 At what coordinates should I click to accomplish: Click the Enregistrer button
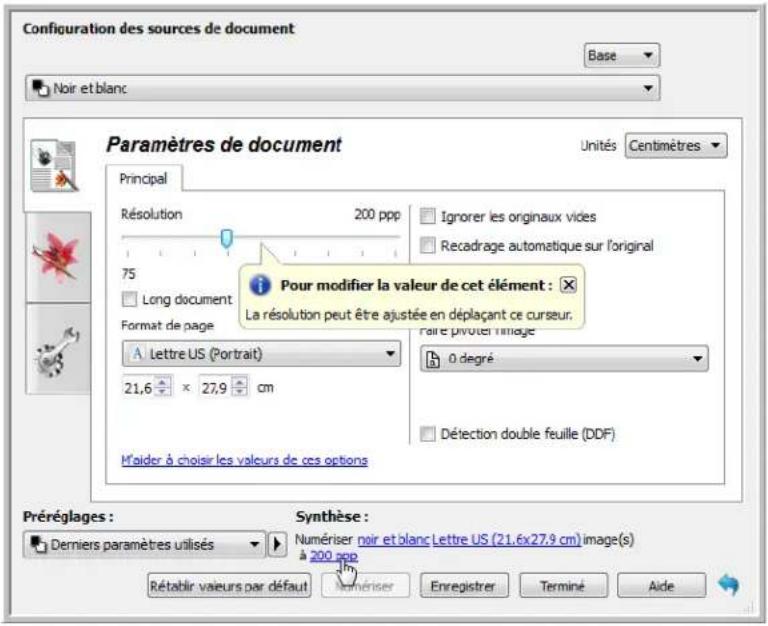pos(463,586)
